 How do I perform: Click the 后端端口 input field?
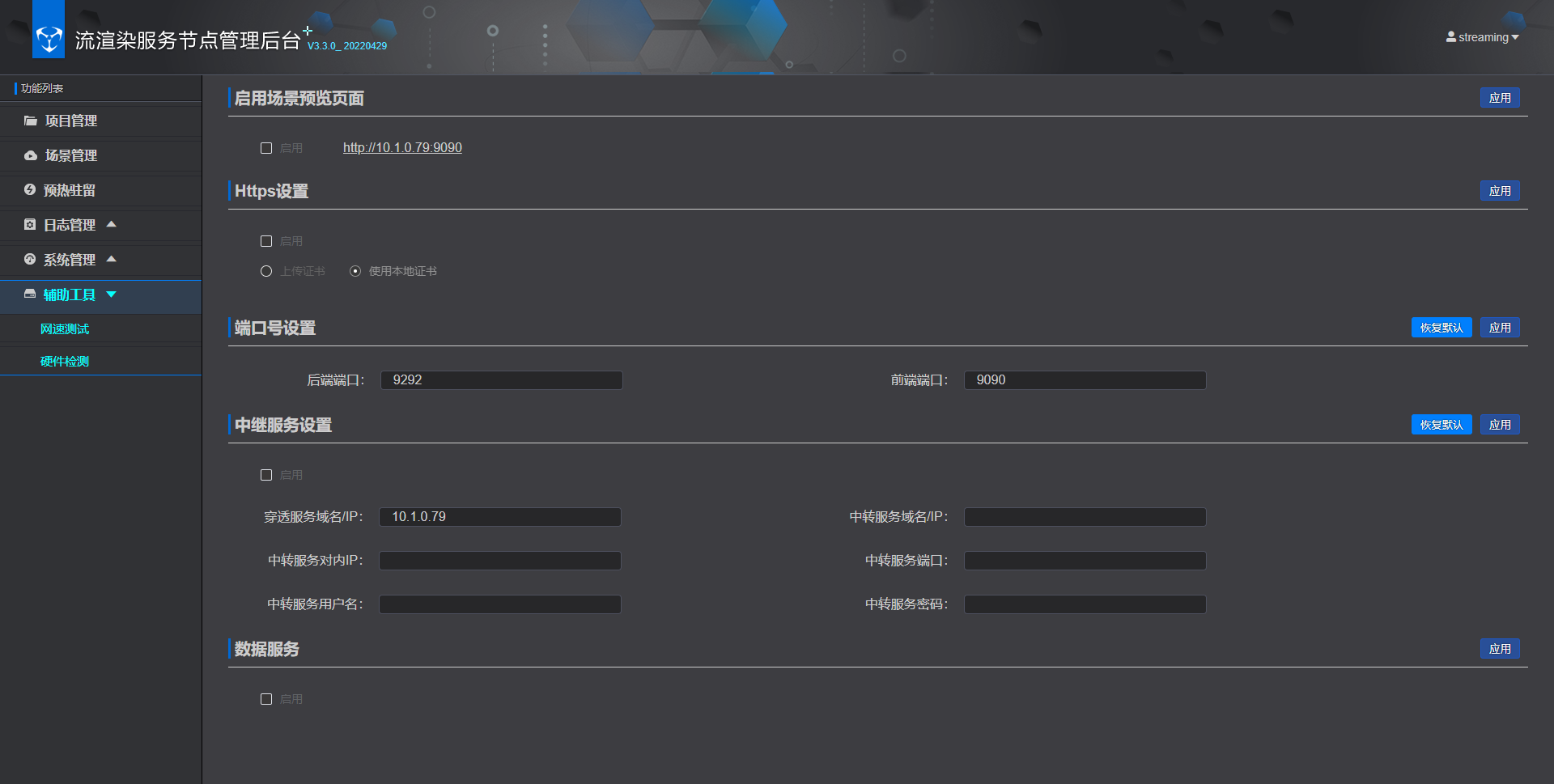click(x=502, y=380)
